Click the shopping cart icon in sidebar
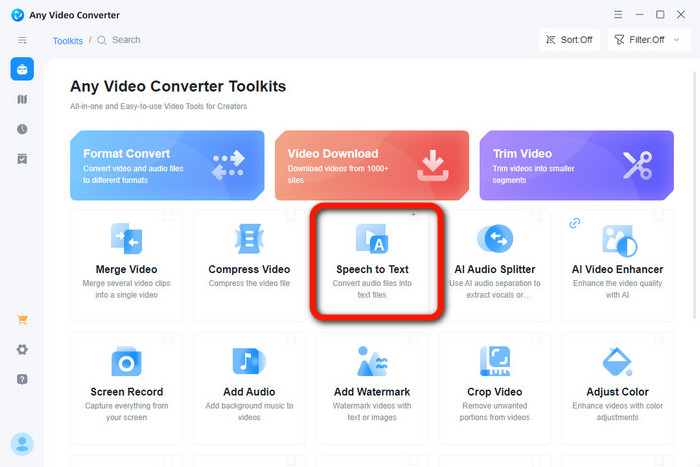 (x=22, y=320)
